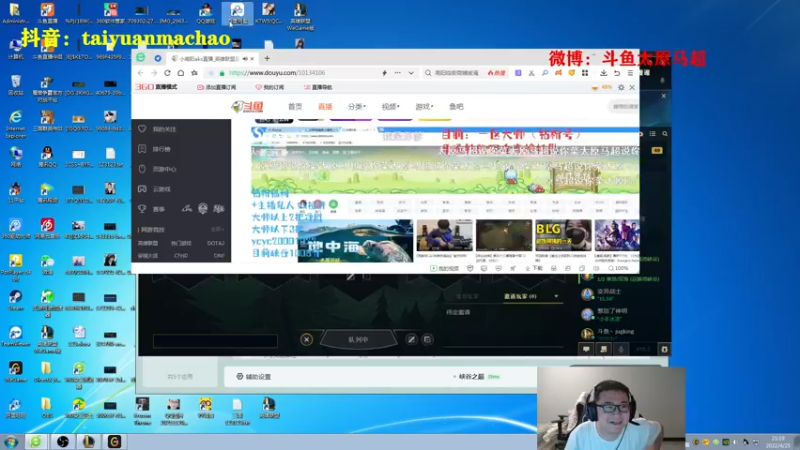Viewport: 800px width, 450px height.
Task: Open the browser home page icon
Action: click(x=181, y=73)
